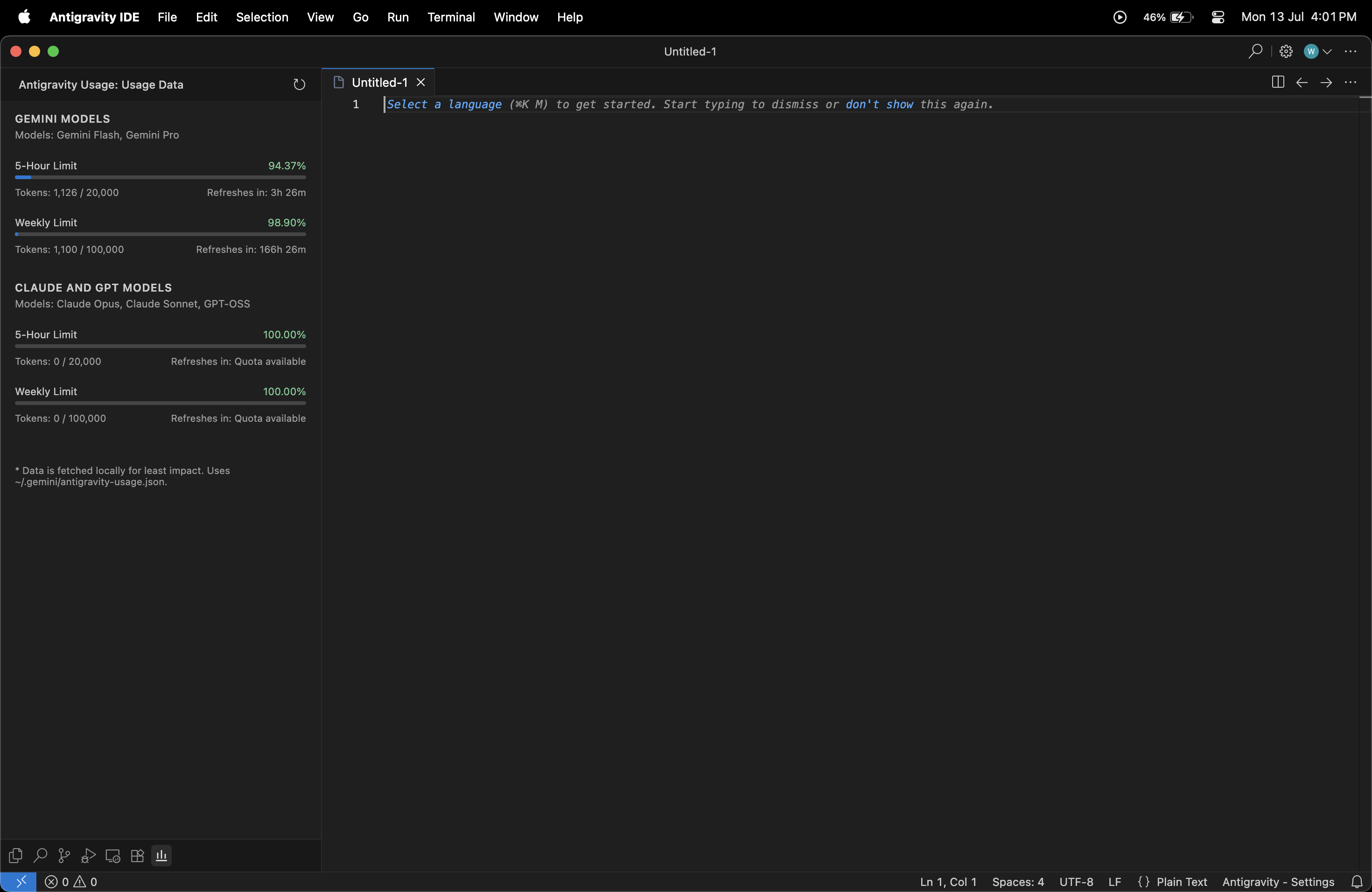Screen dimensions: 1372x892
Task: Click 'Tokens: 1,126 / 20,000' text
Action: coord(67,193)
